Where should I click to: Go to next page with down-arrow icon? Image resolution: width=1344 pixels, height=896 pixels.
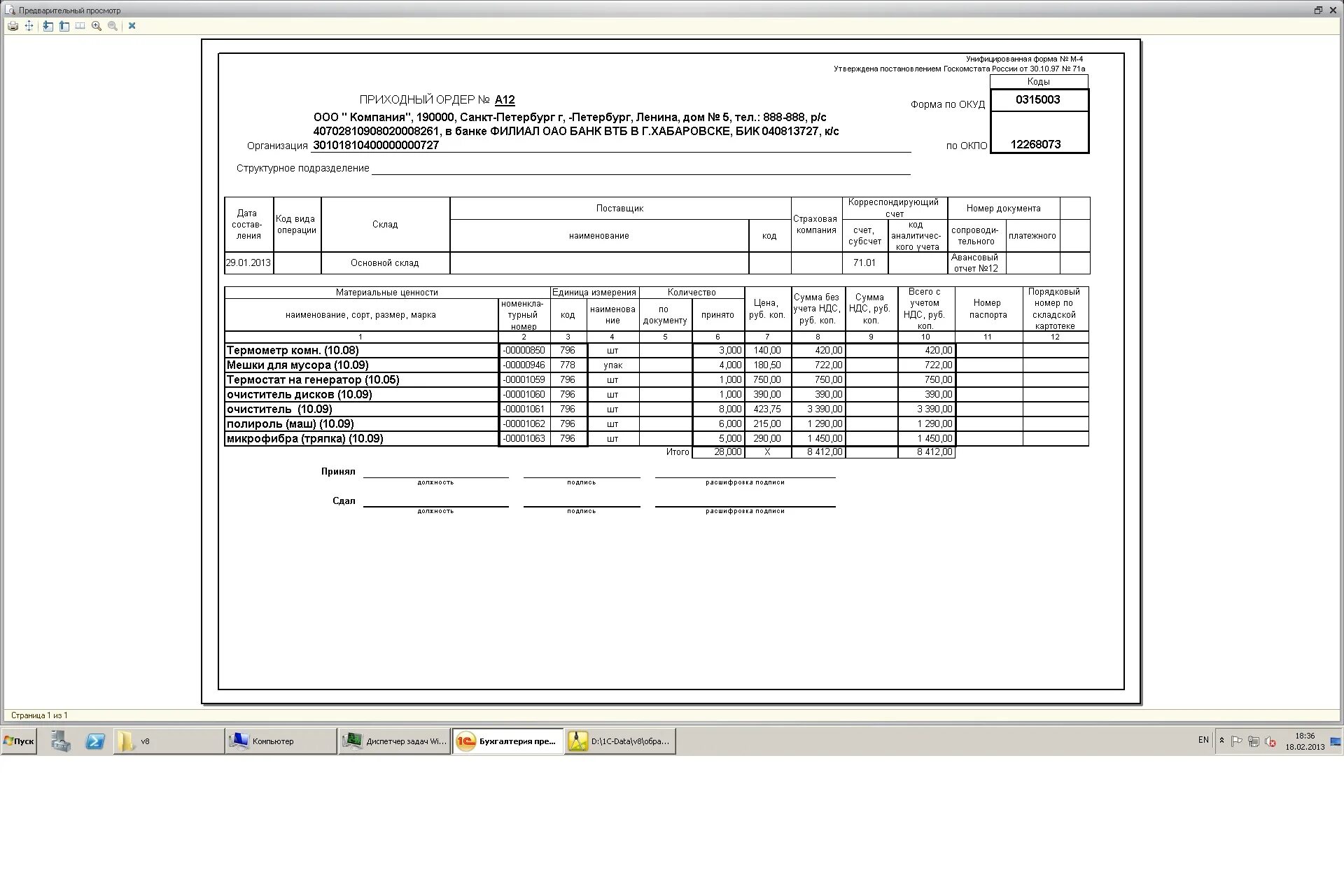[48, 26]
